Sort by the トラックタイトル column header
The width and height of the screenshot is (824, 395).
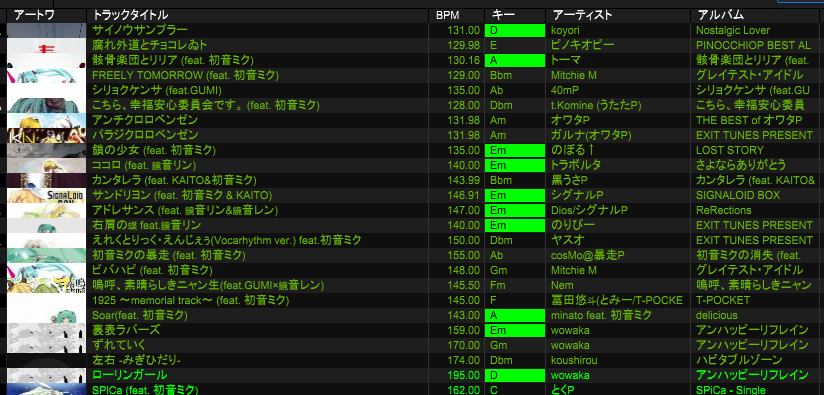tap(130, 15)
